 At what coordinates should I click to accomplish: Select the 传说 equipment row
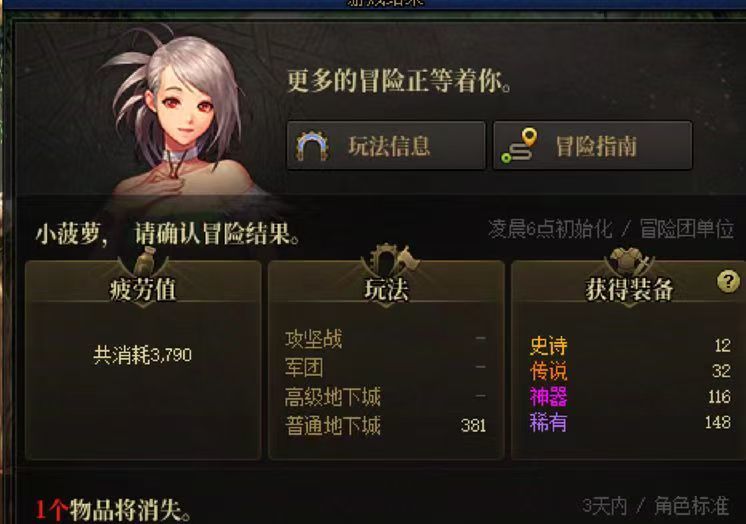tap(630, 371)
